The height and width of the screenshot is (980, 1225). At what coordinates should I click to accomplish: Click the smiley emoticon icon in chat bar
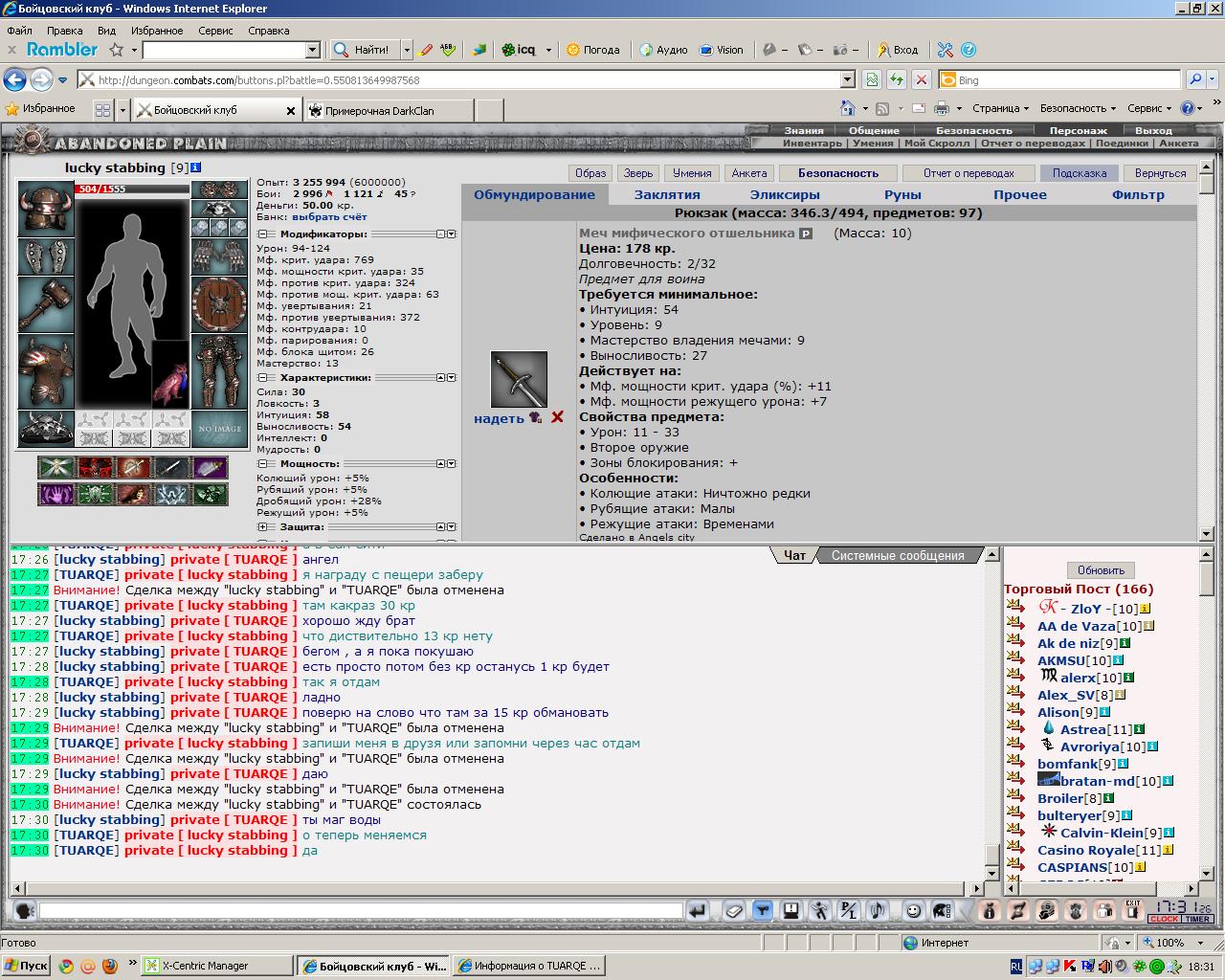(914, 910)
